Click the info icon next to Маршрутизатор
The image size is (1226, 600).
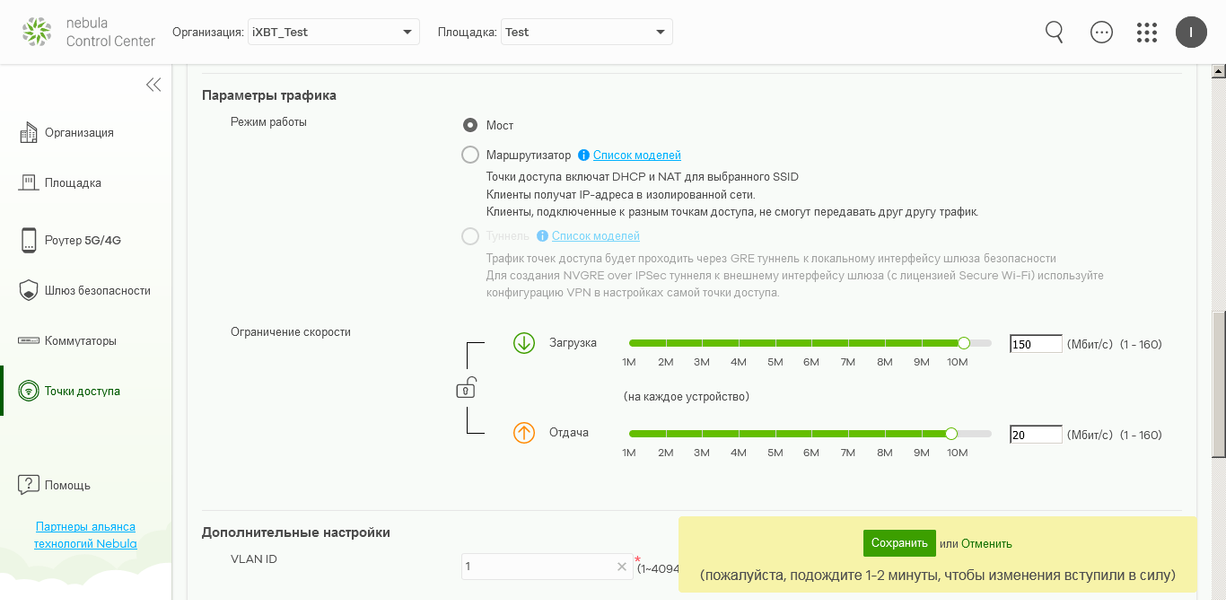click(x=583, y=155)
